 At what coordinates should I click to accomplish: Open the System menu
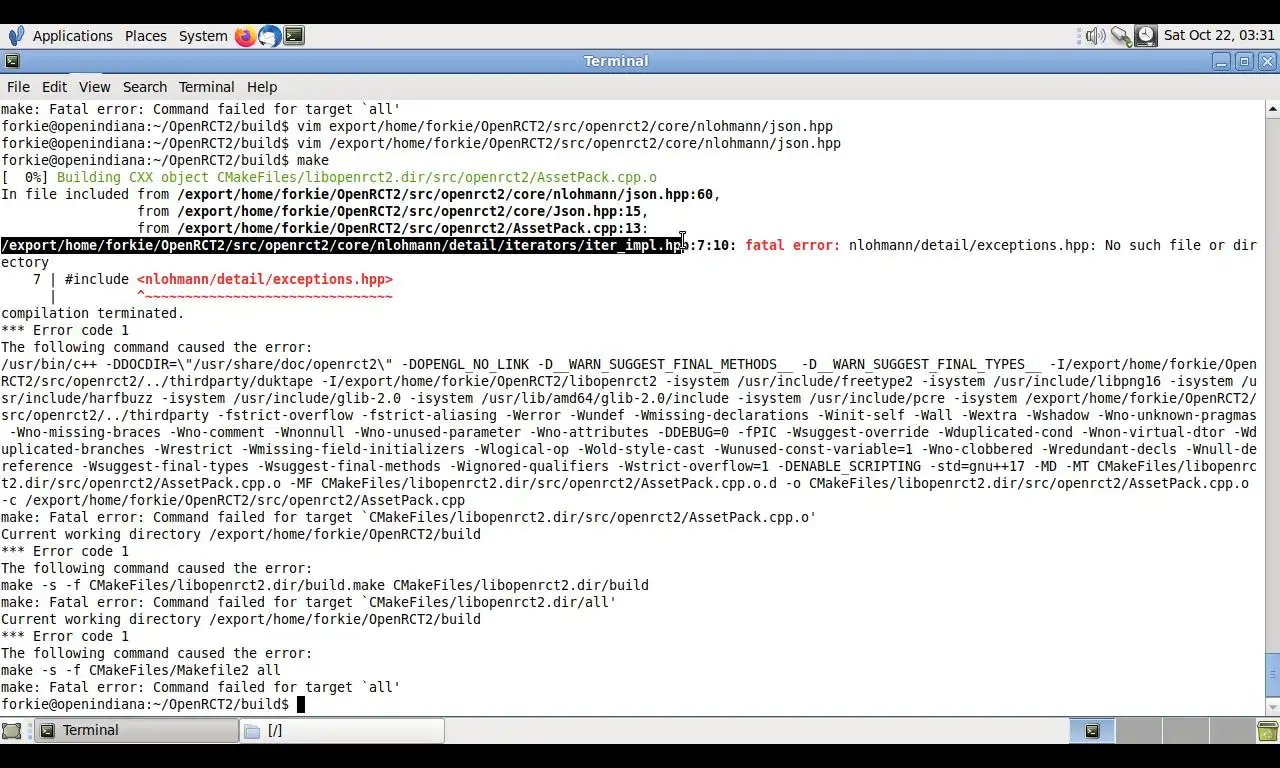[203, 36]
